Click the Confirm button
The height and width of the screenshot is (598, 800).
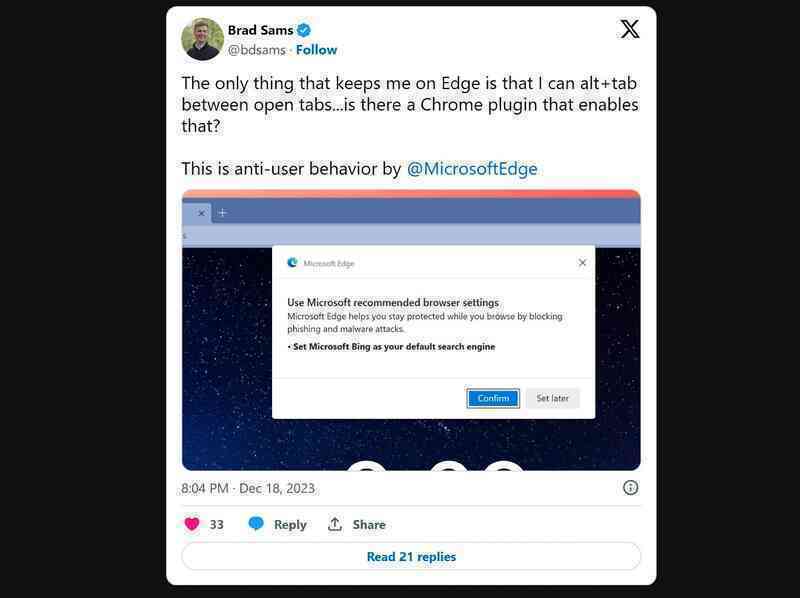click(x=493, y=398)
